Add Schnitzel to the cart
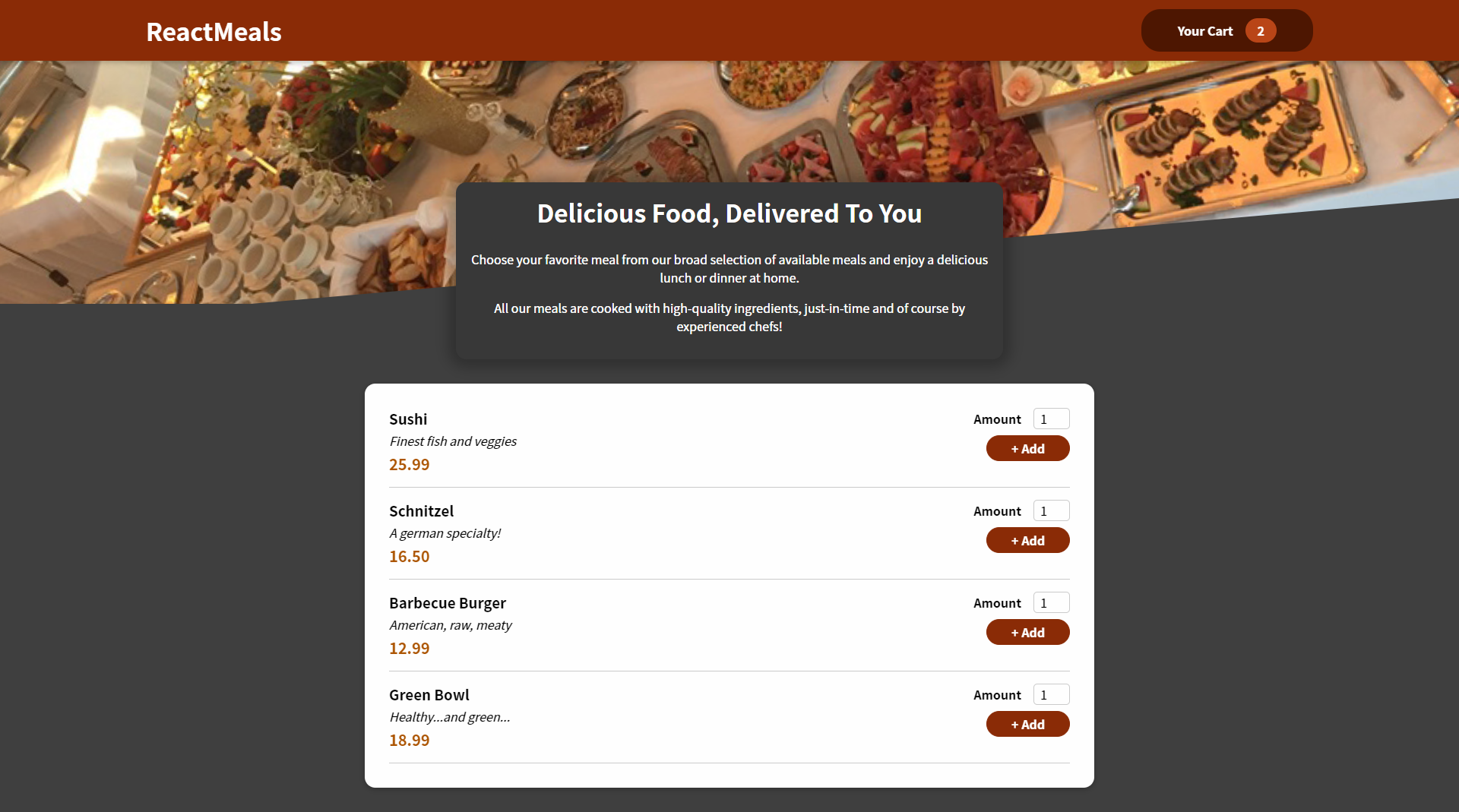Viewport: 1459px width, 812px height. pos(1027,540)
